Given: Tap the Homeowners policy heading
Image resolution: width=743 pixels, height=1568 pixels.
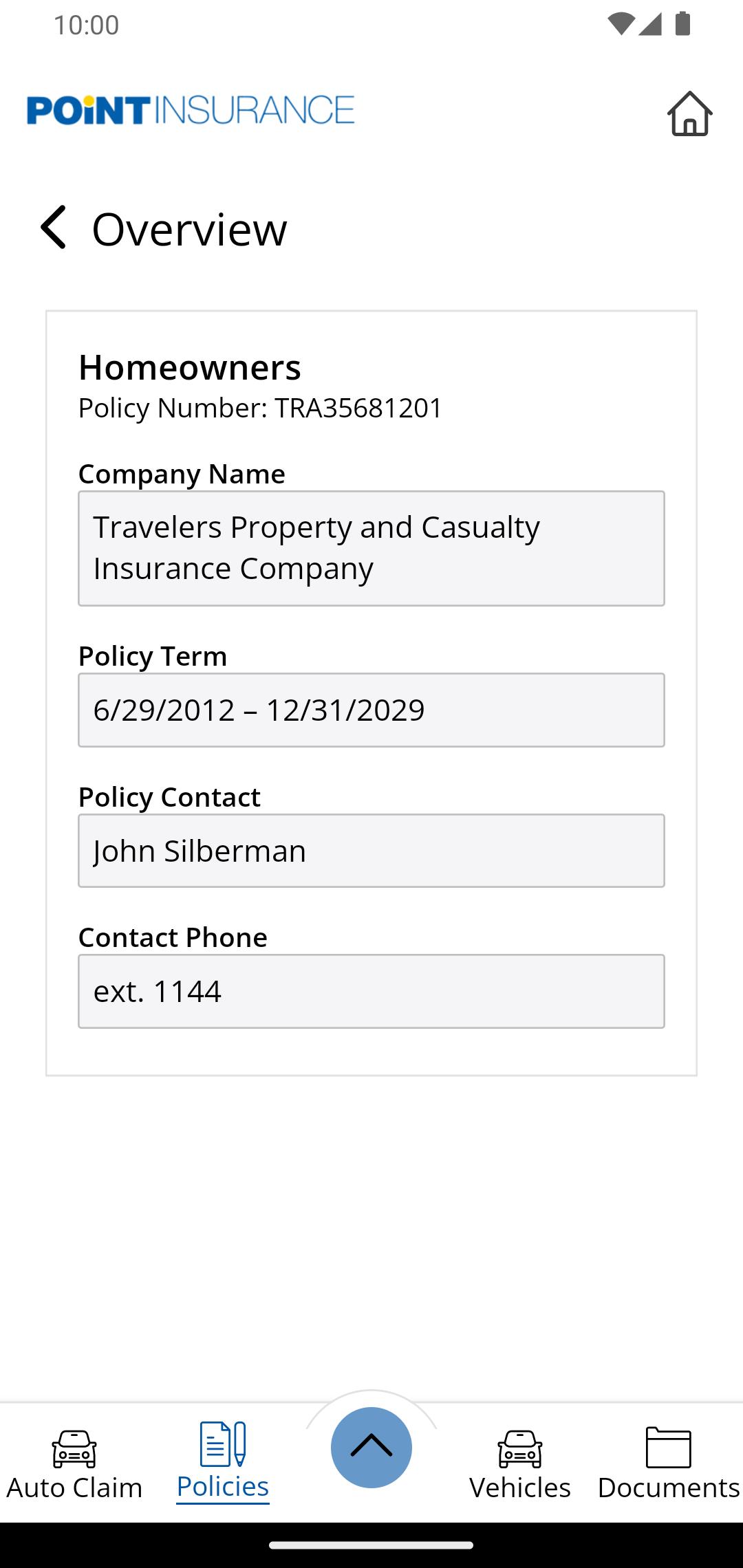Looking at the screenshot, I should click(x=190, y=367).
